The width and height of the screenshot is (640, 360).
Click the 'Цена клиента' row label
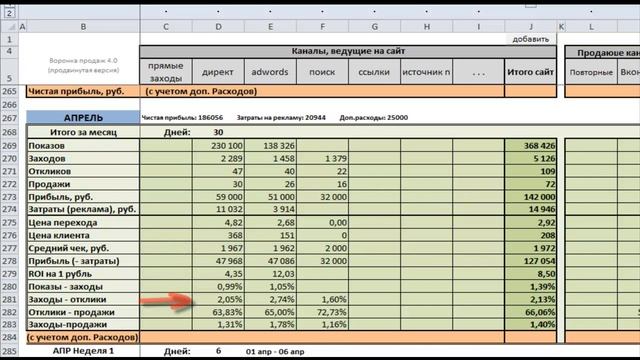[83, 235]
